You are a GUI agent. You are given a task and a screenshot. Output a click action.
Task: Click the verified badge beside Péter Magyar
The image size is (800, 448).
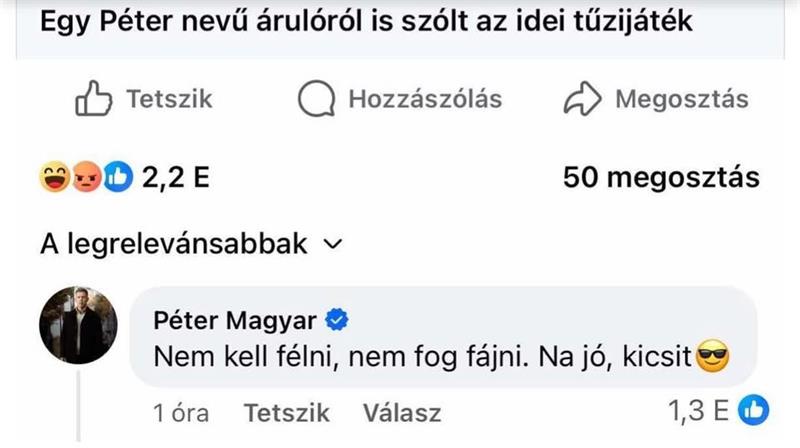338,320
